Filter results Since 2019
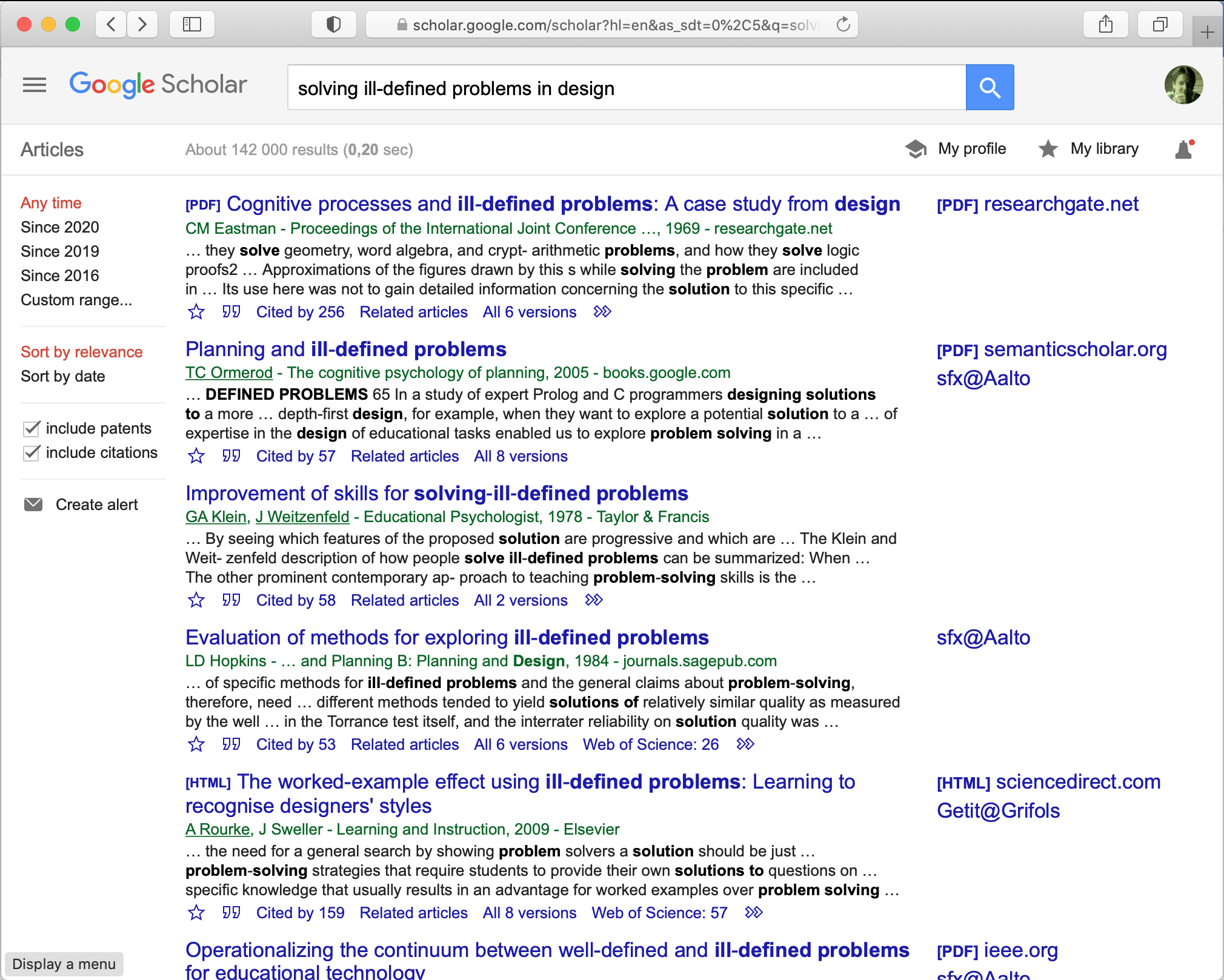Image resolution: width=1224 pixels, height=980 pixels. tap(60, 251)
